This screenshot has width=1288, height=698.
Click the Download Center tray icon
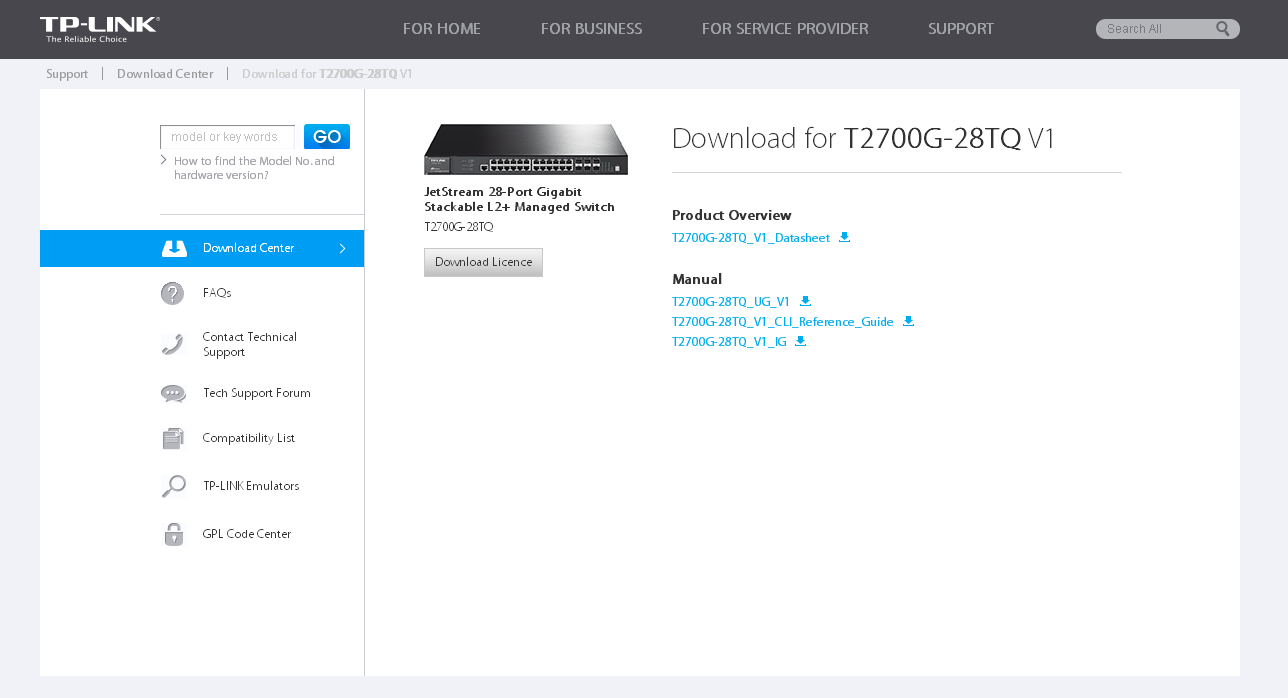pyautogui.click(x=174, y=248)
